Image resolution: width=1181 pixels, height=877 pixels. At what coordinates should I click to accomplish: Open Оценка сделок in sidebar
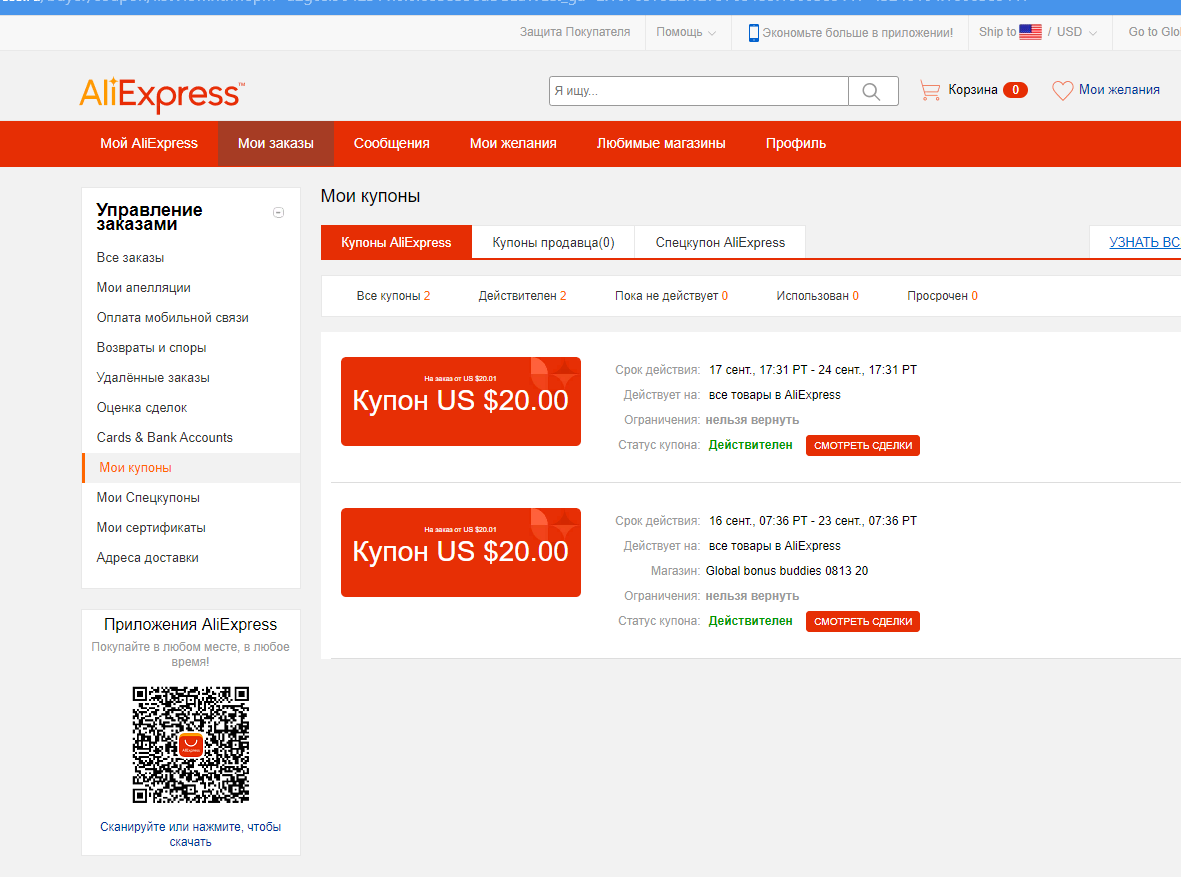tap(142, 408)
